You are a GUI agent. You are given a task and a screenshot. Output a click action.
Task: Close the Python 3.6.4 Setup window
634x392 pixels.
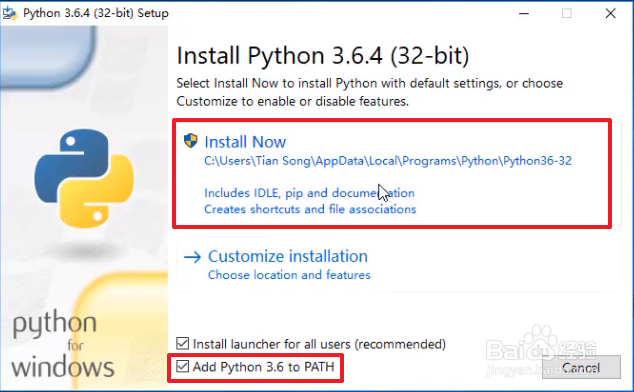[611, 13]
